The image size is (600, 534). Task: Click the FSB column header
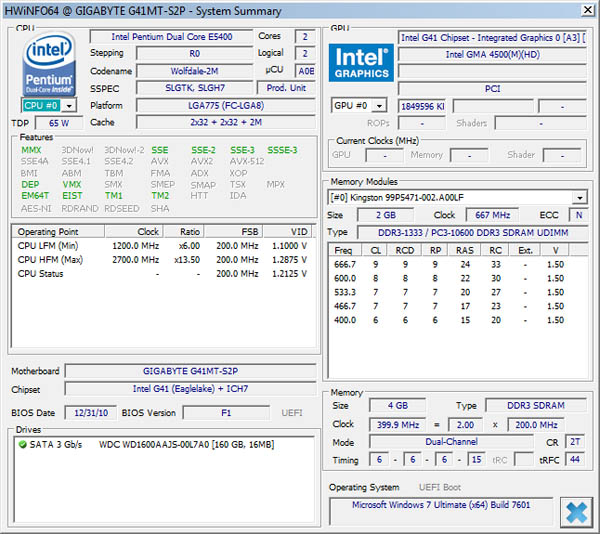point(233,232)
